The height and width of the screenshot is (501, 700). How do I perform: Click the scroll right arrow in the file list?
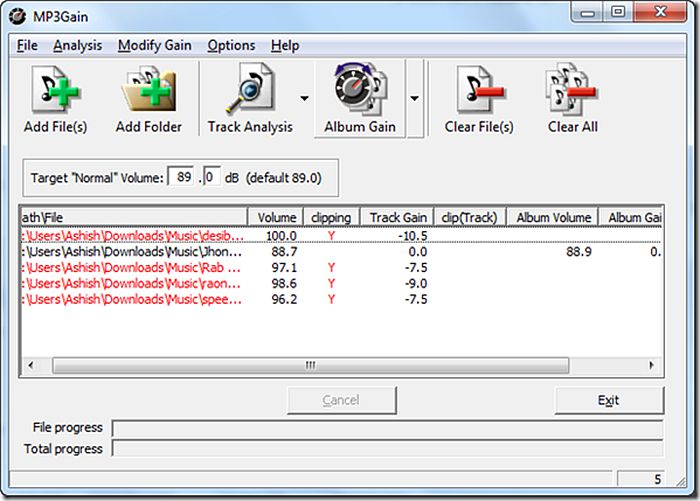pyautogui.click(x=651, y=365)
